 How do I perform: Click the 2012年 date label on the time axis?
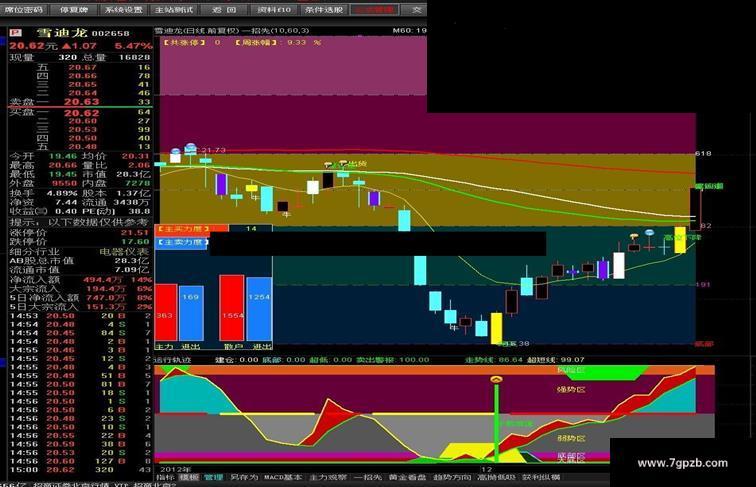pos(176,469)
